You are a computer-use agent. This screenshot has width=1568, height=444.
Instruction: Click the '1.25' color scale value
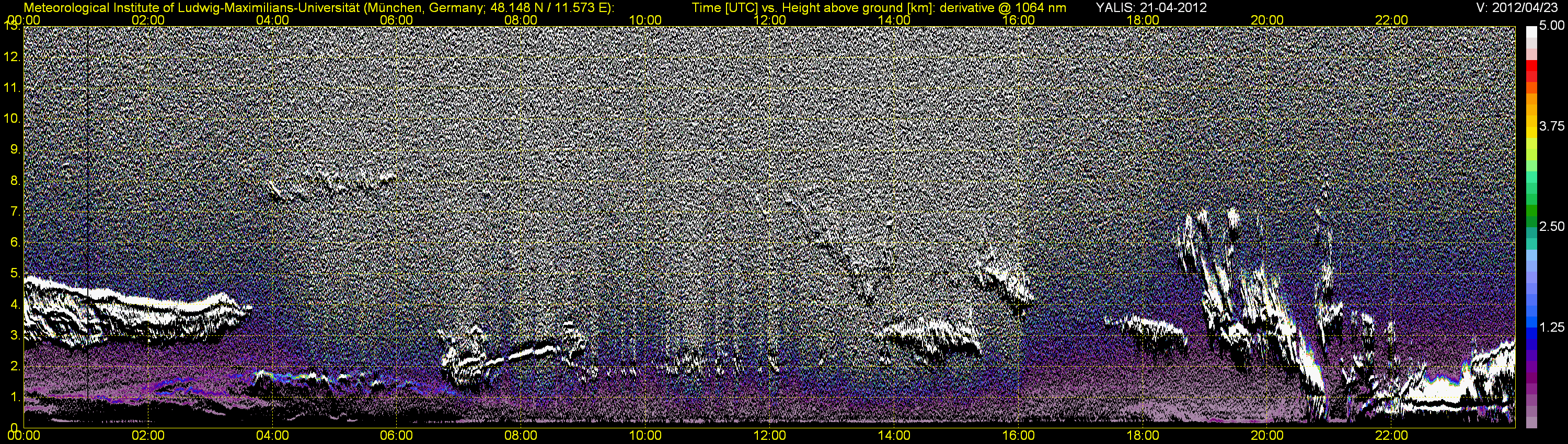(1551, 327)
